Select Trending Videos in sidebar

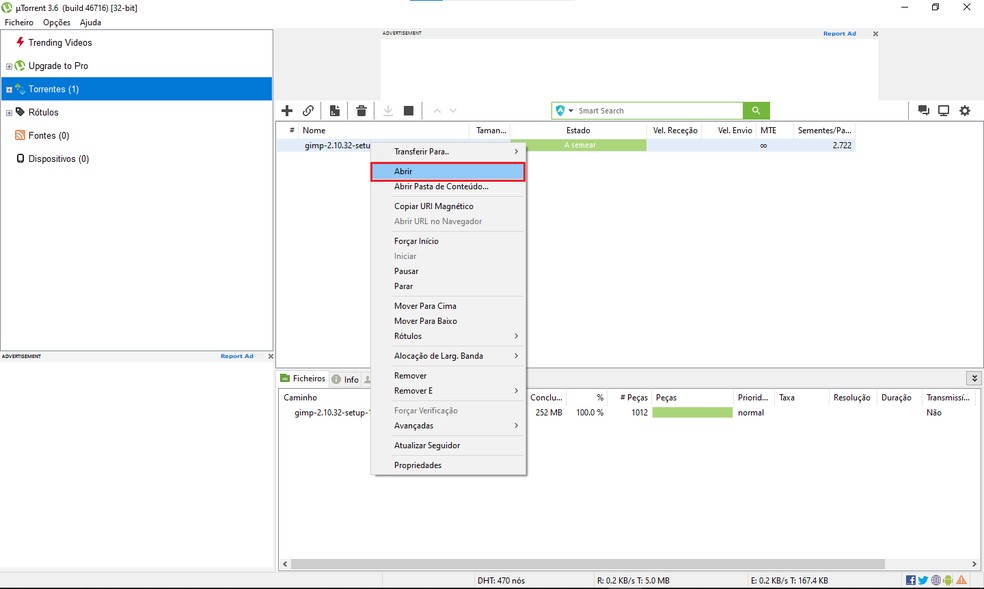tap(60, 43)
